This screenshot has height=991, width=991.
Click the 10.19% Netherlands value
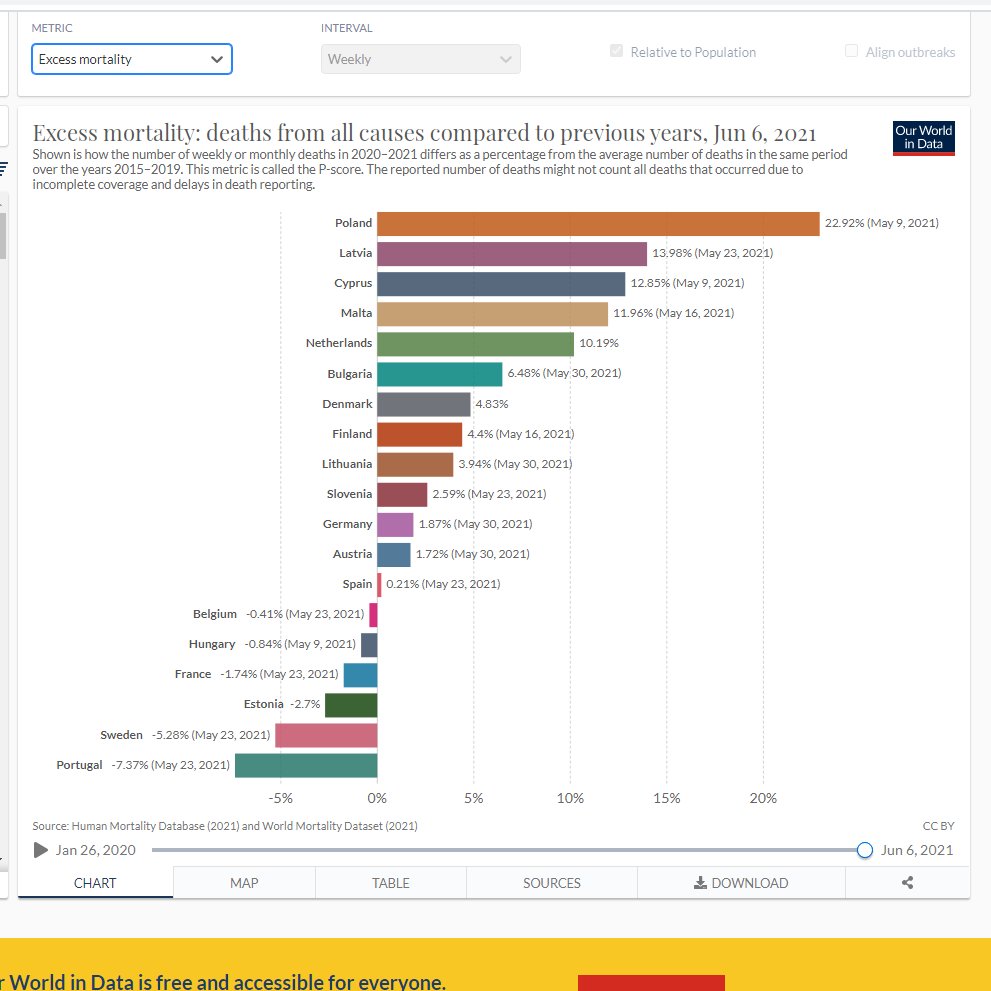click(x=599, y=343)
